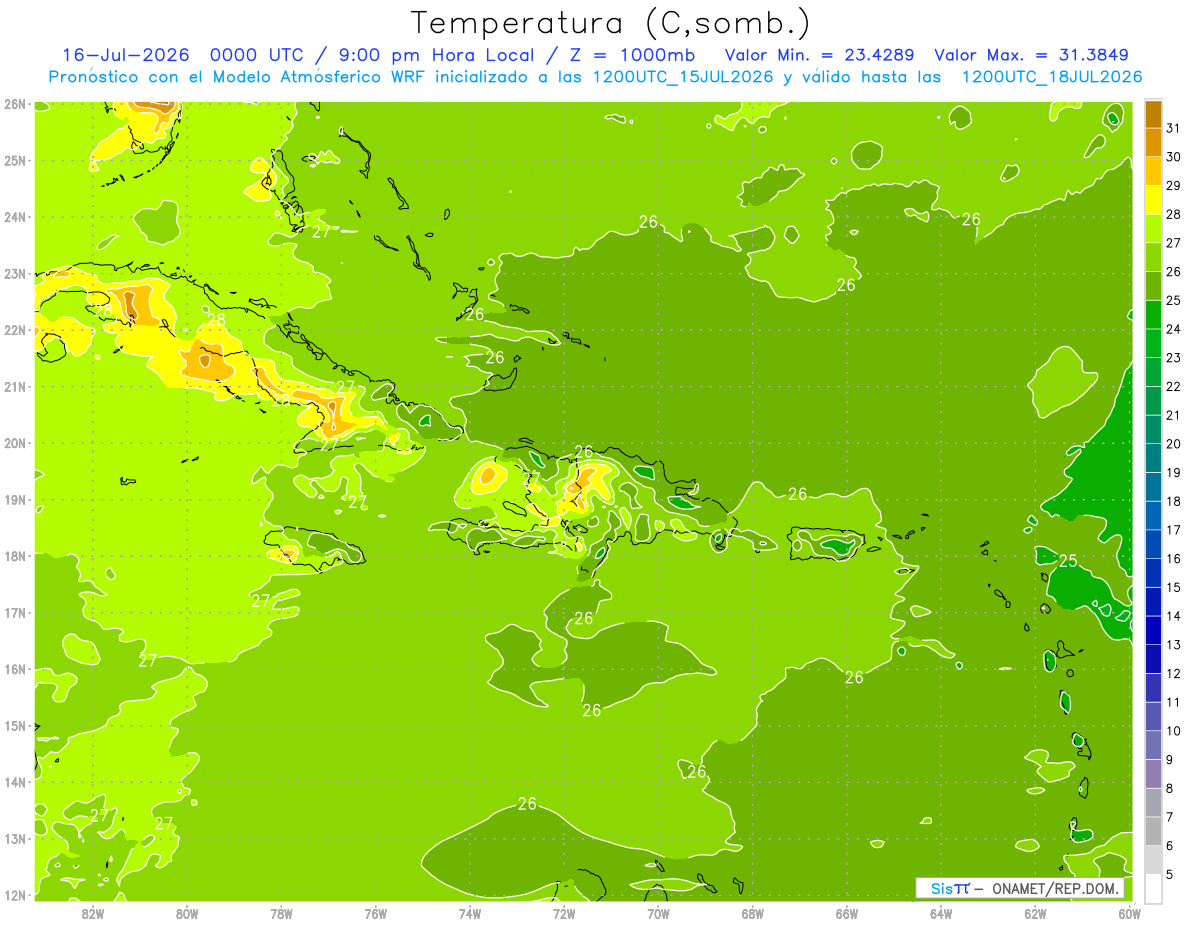Viewport: 1200px width, 927px height.
Task: Select the validity stamp "1200UTC_18JUL2026"
Action: [x=1051, y=77]
